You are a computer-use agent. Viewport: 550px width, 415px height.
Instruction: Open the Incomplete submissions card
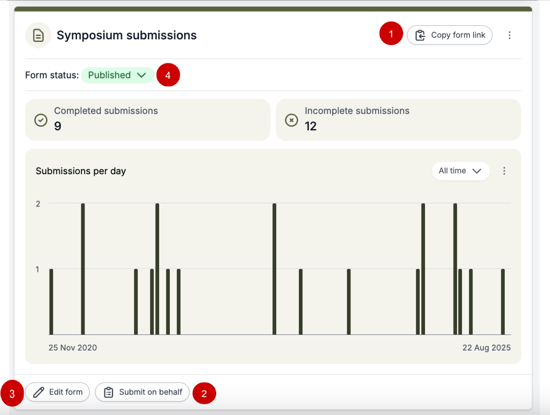pos(398,120)
